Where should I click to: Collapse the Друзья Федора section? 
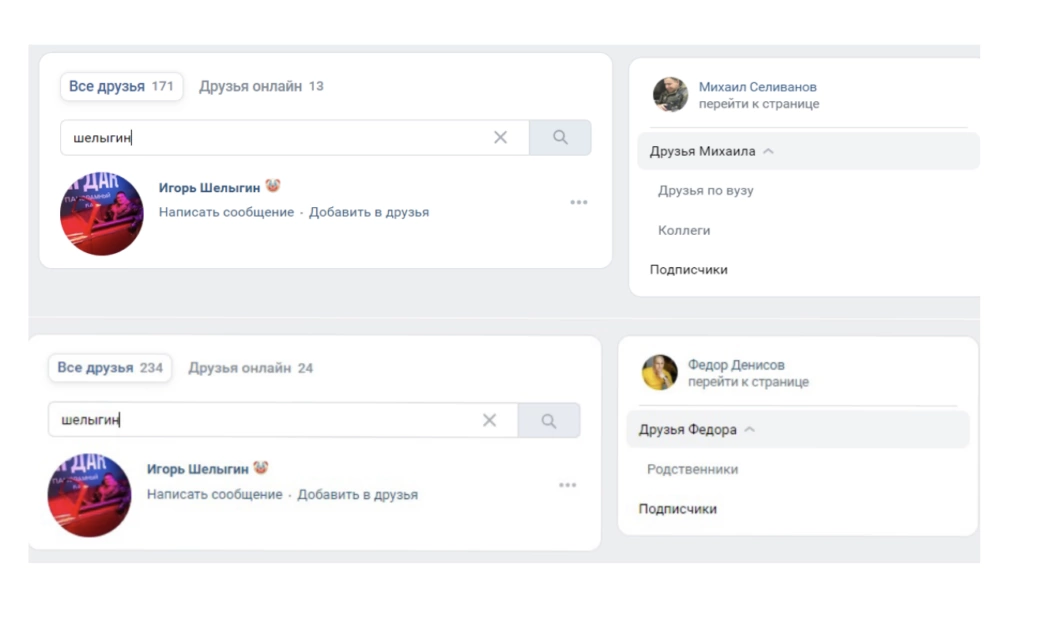[750, 430]
